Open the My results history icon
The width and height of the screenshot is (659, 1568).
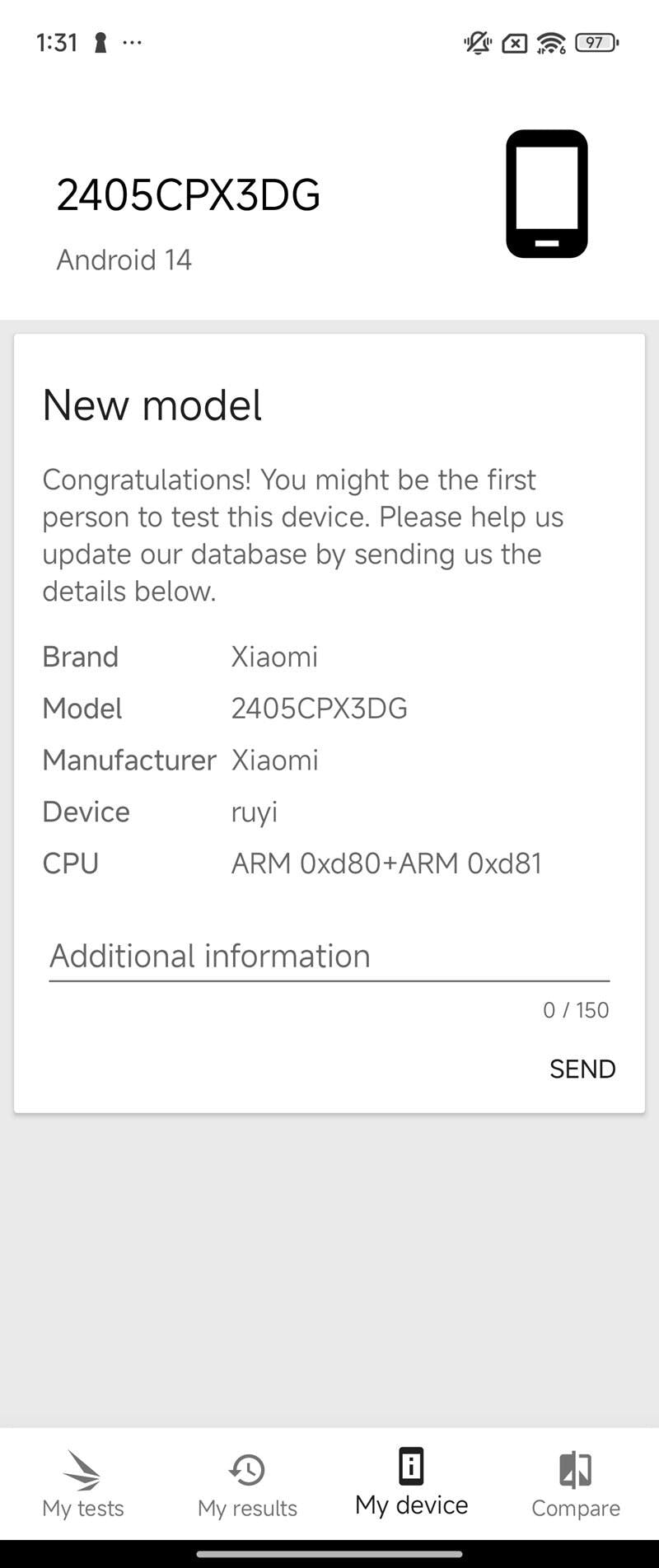[247, 1470]
